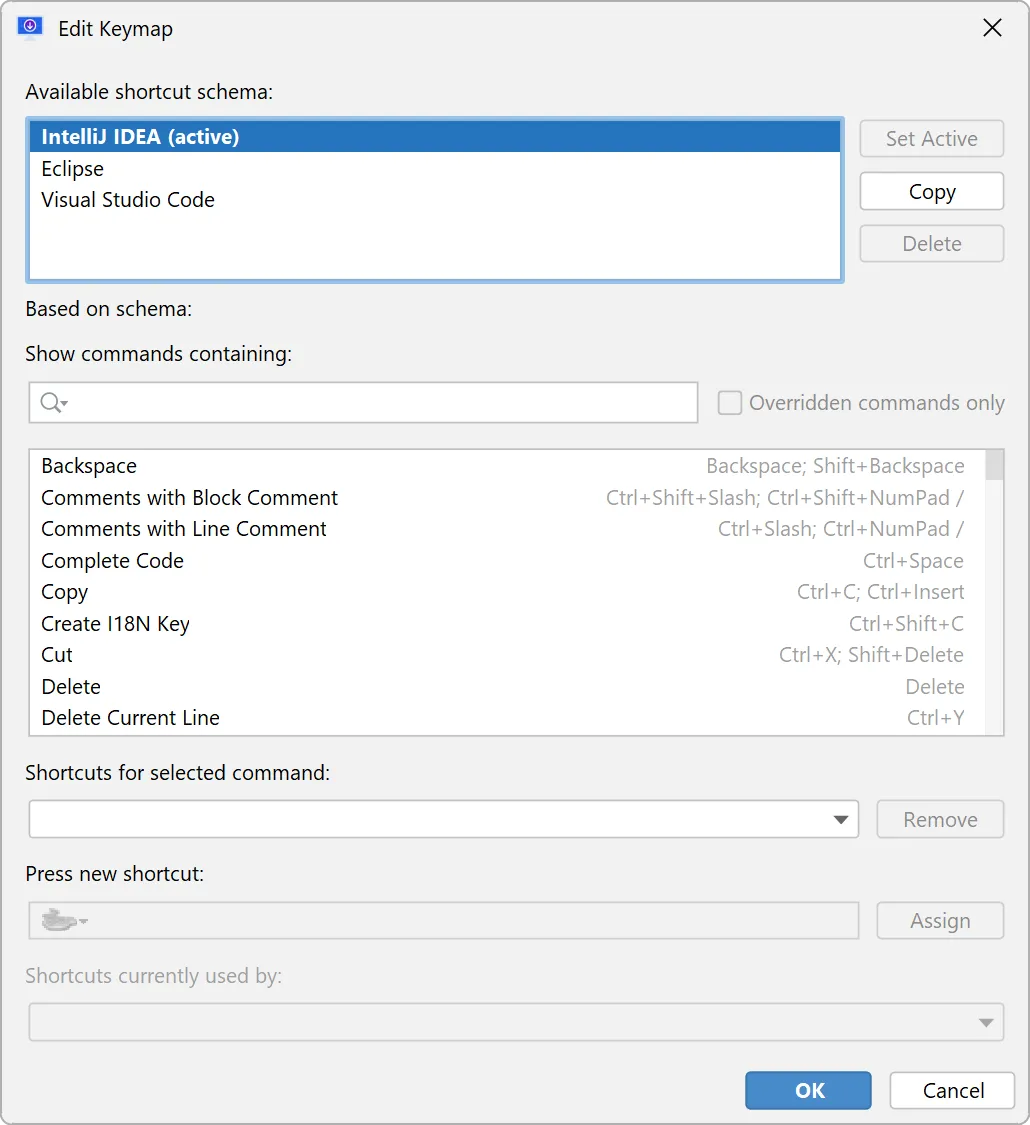Focus the Show commands containing search field
Viewport: 1030px width, 1125px height.
pos(363,403)
